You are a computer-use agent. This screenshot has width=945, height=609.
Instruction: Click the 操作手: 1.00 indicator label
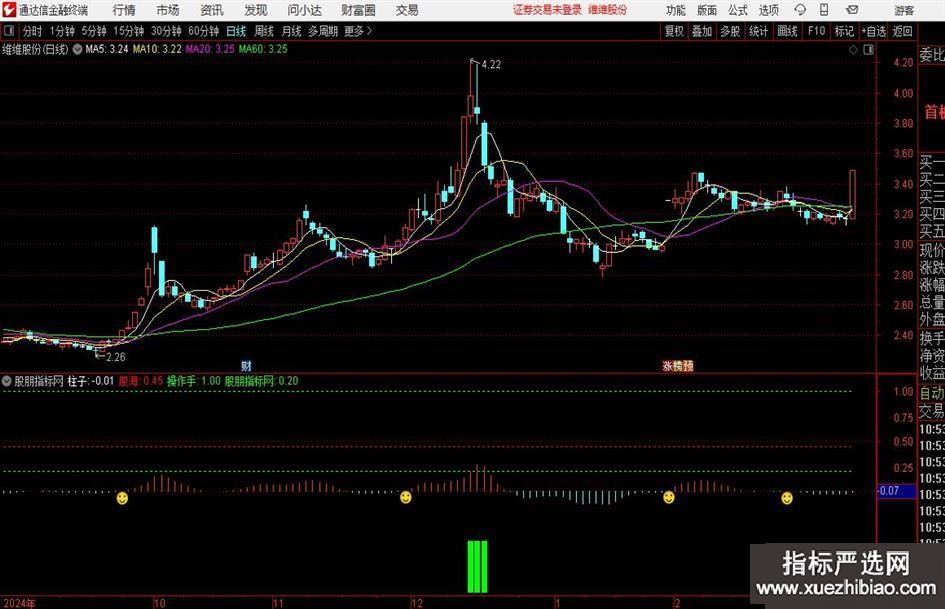point(193,381)
